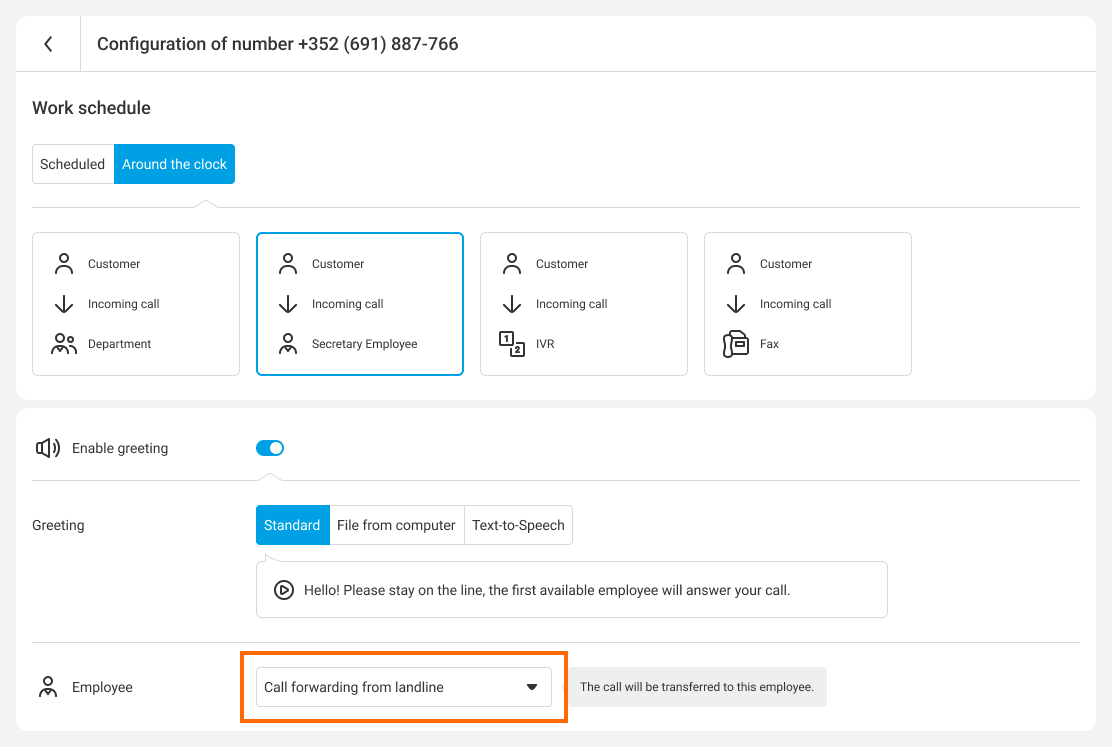1112x747 pixels.
Task: Click the Employee label person icon
Action: (47, 687)
